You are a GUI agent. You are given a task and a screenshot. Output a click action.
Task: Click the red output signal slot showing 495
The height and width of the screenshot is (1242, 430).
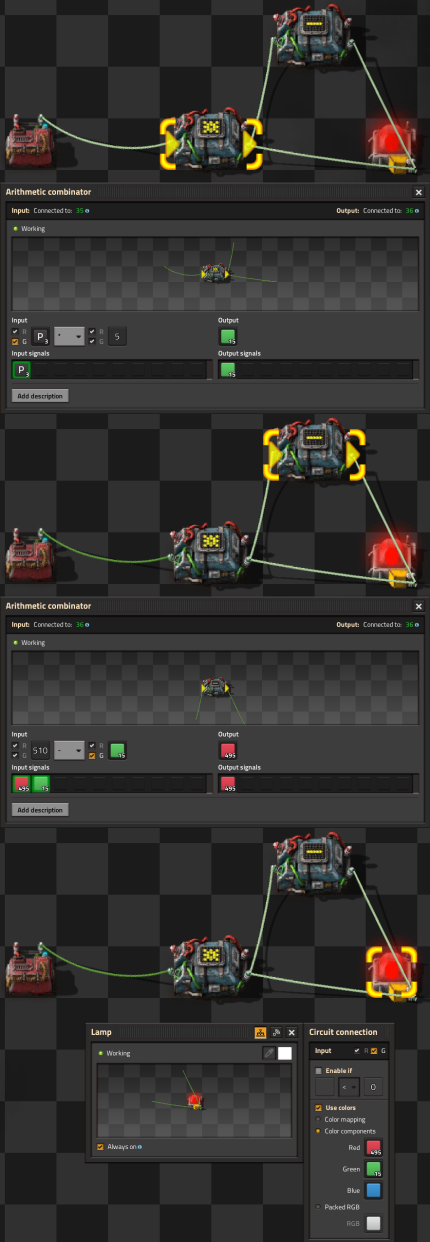[x=227, y=750]
